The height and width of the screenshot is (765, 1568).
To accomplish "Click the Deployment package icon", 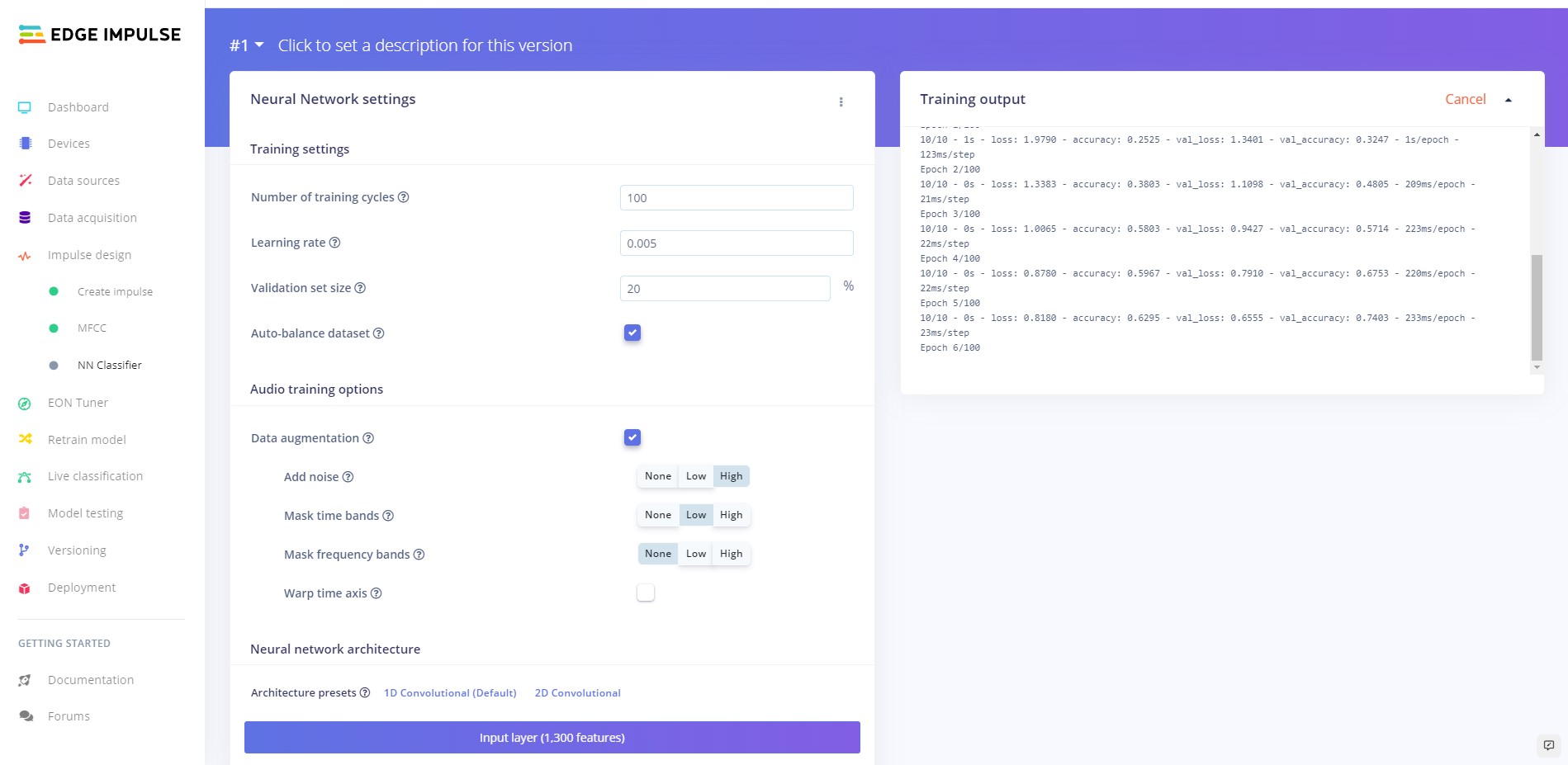I will pyautogui.click(x=25, y=588).
